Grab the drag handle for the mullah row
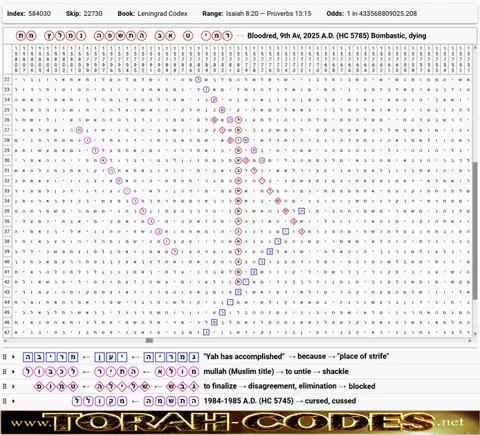Image resolution: width=480 pixels, height=435 pixels. click(5, 371)
